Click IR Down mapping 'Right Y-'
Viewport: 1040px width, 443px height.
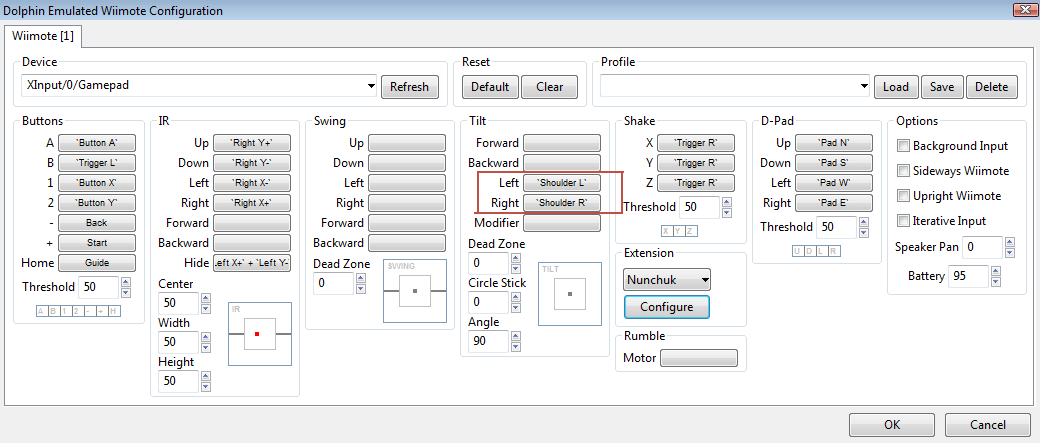tap(251, 162)
